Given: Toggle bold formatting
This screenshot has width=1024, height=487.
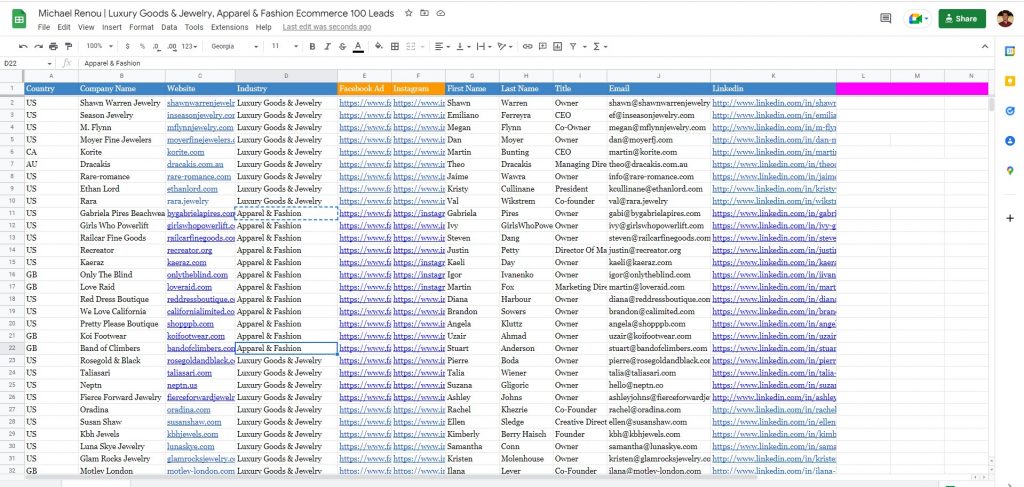Looking at the screenshot, I should coord(312,46).
